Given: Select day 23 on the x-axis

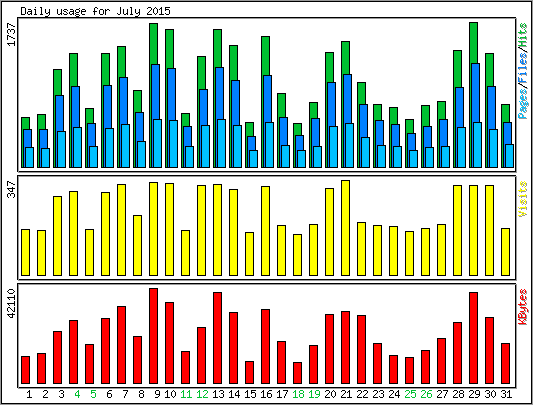Looking at the screenshot, I should (x=378, y=394).
